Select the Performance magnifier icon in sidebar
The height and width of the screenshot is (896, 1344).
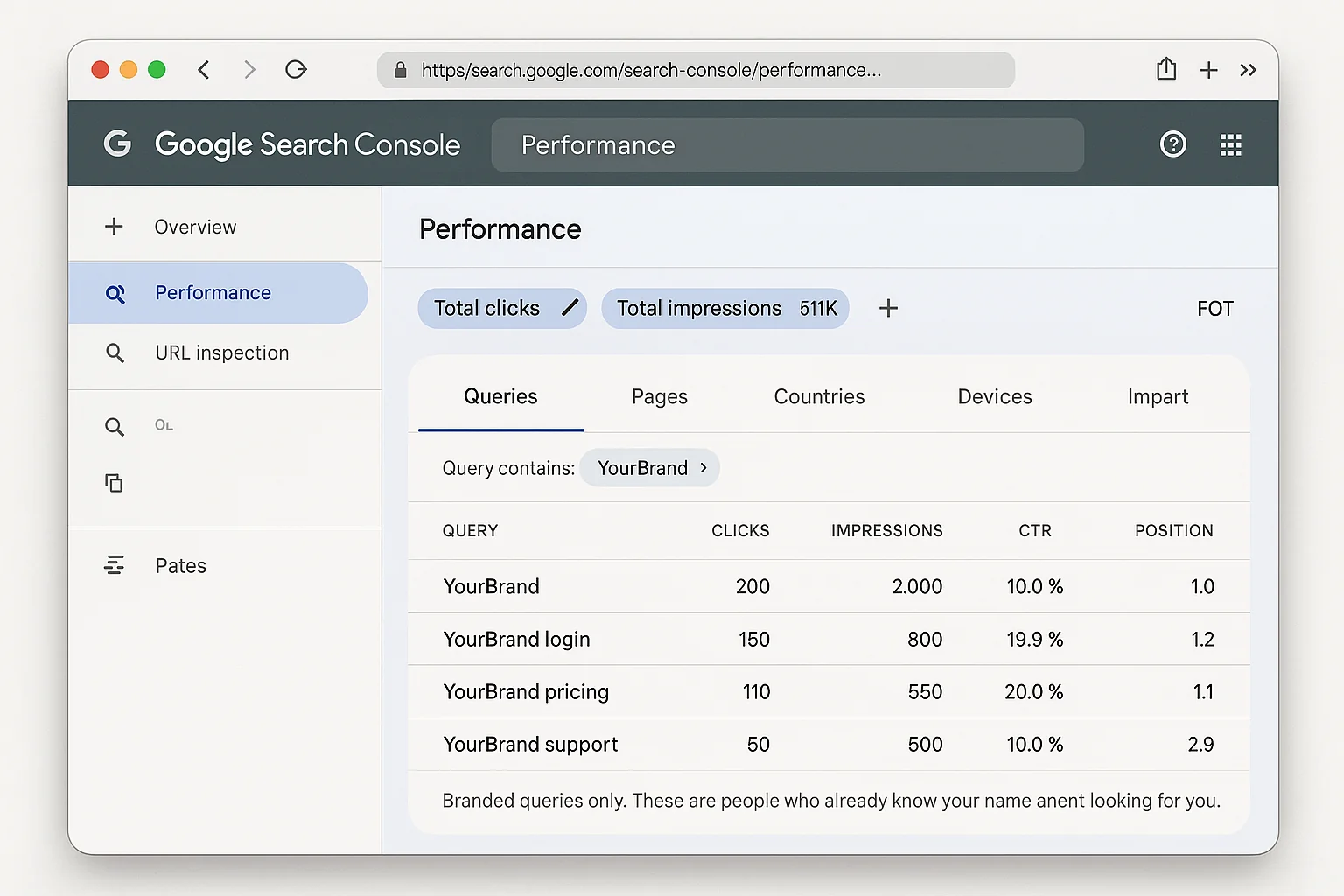click(x=115, y=294)
